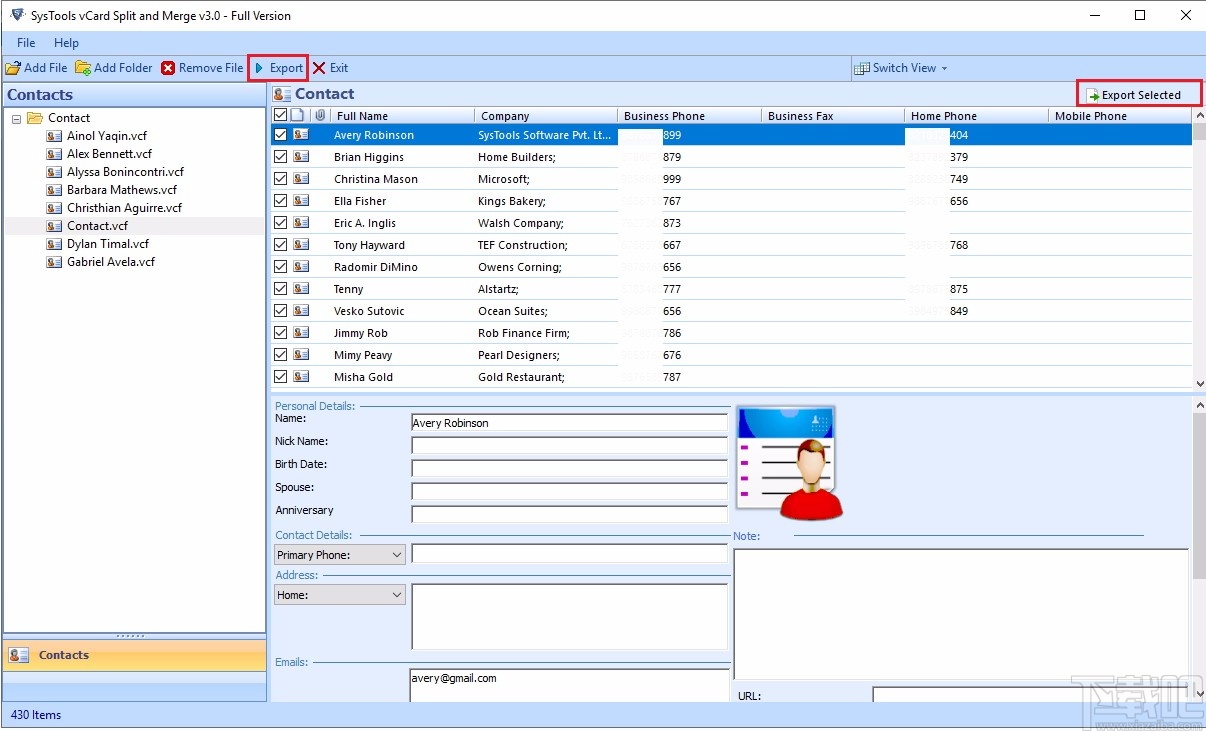Click the contact list vertical scrollbar down arrow

(1199, 381)
